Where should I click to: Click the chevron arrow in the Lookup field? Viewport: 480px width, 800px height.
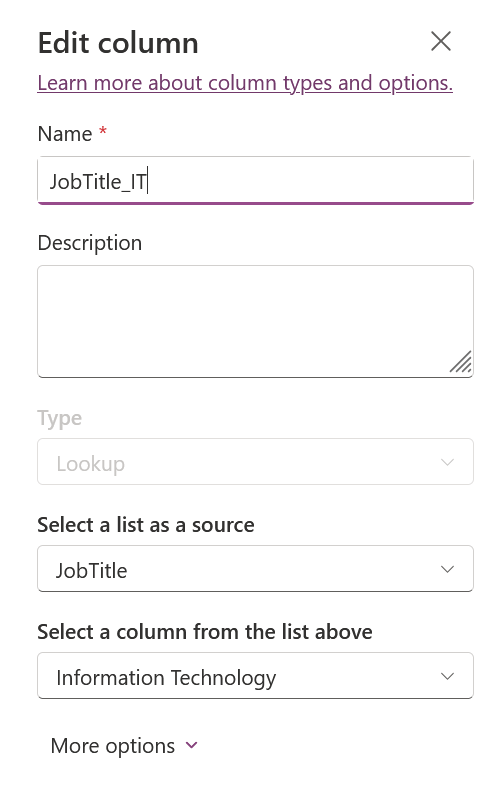tap(447, 462)
